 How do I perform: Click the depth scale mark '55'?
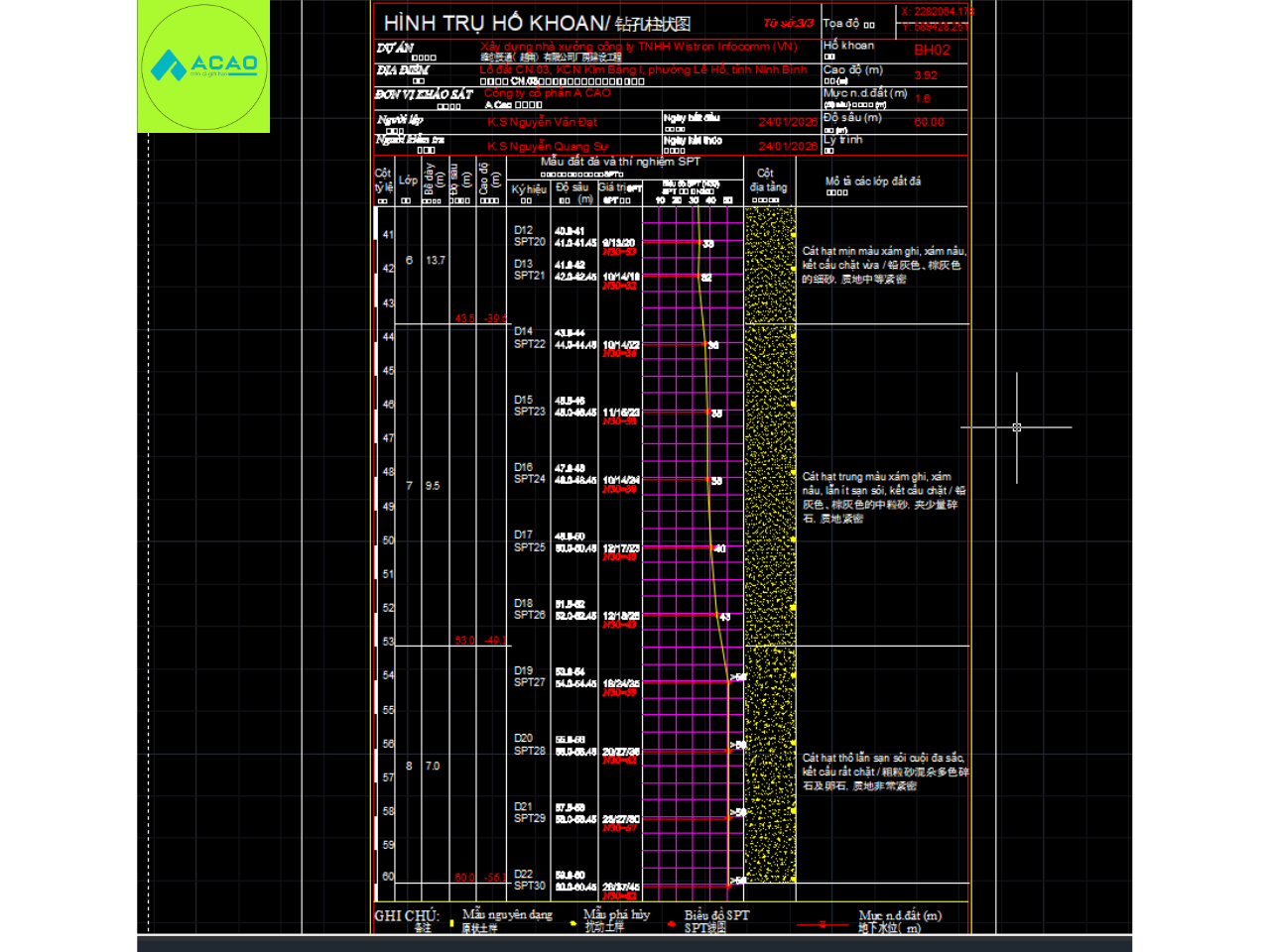(389, 710)
